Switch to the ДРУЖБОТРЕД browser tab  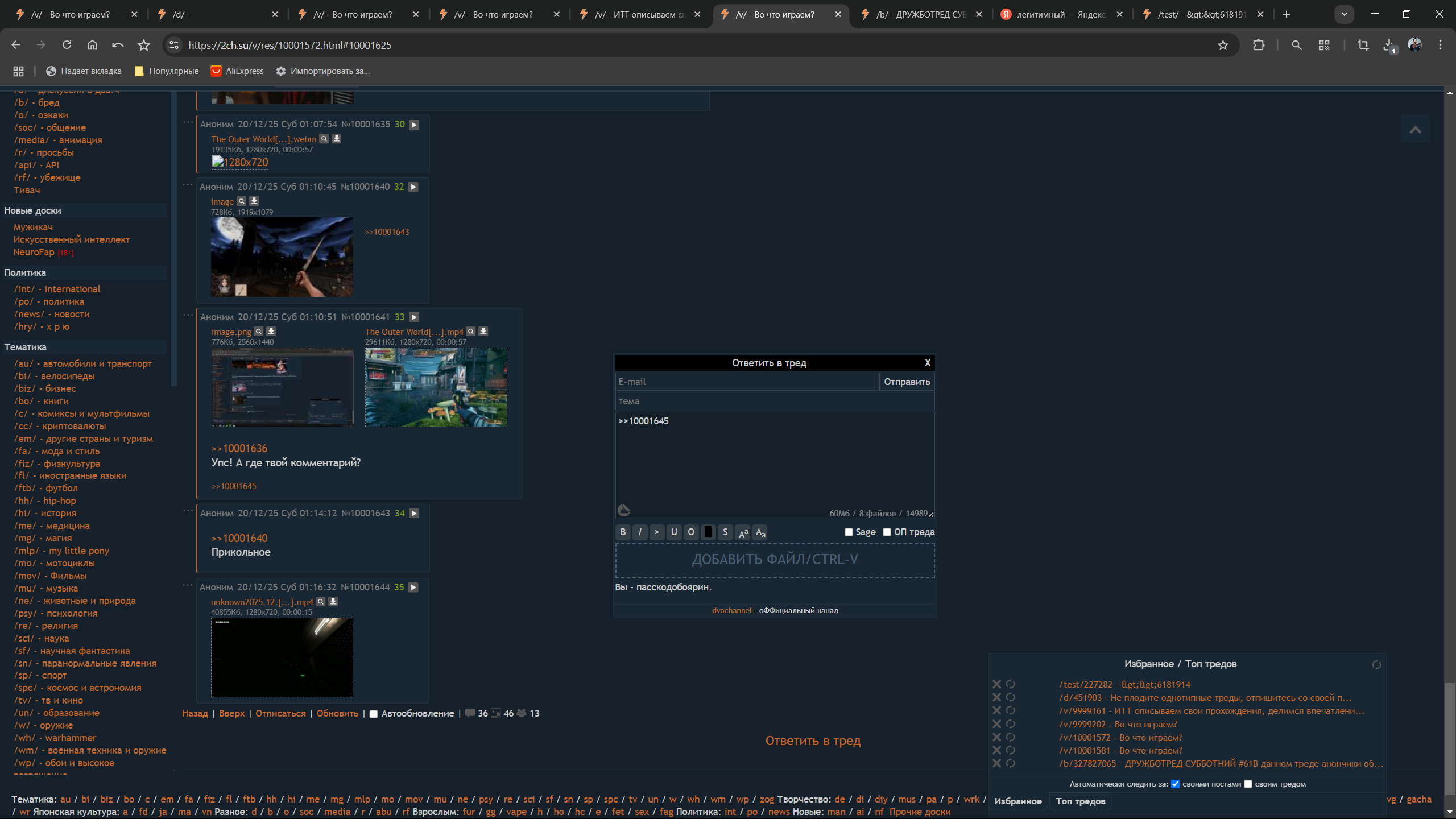920,14
